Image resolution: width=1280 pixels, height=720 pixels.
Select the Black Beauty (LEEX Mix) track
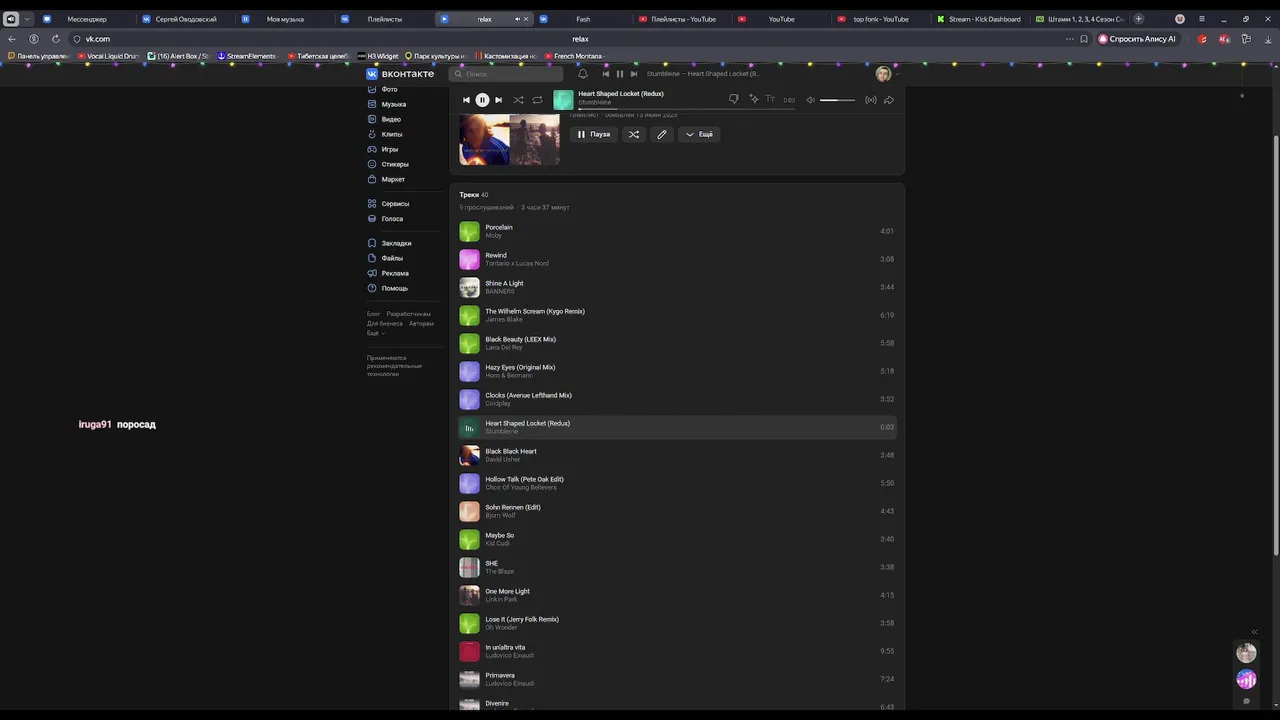pyautogui.click(x=677, y=343)
